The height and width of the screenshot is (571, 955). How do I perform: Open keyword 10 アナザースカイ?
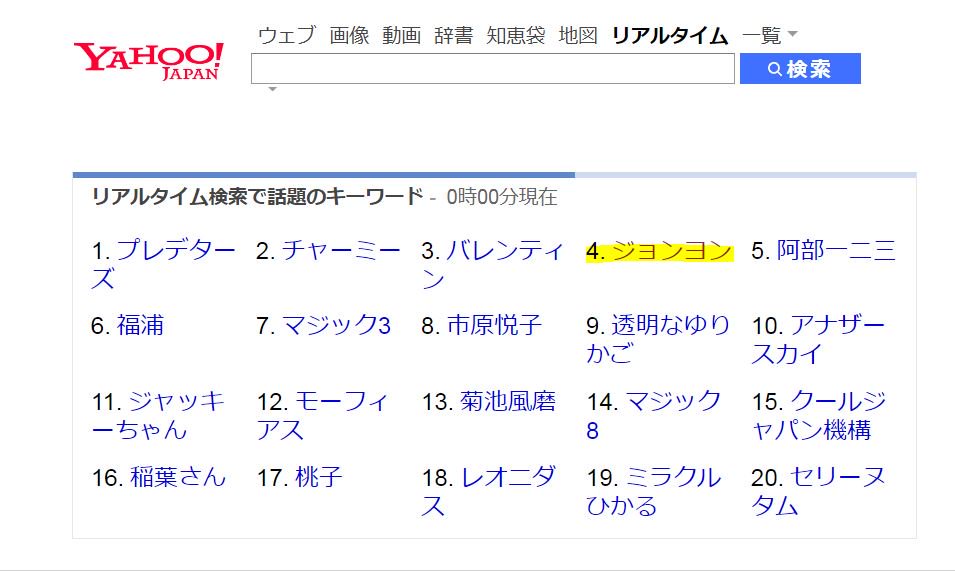(x=818, y=339)
